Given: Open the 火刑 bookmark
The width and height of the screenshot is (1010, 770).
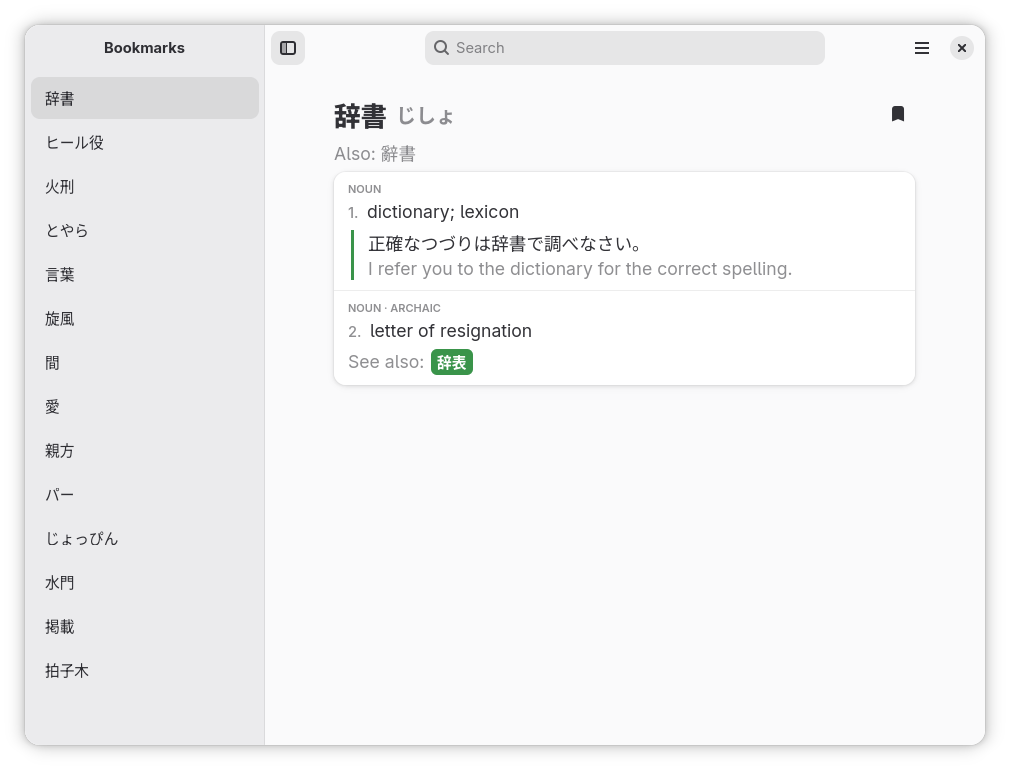Looking at the screenshot, I should point(145,187).
